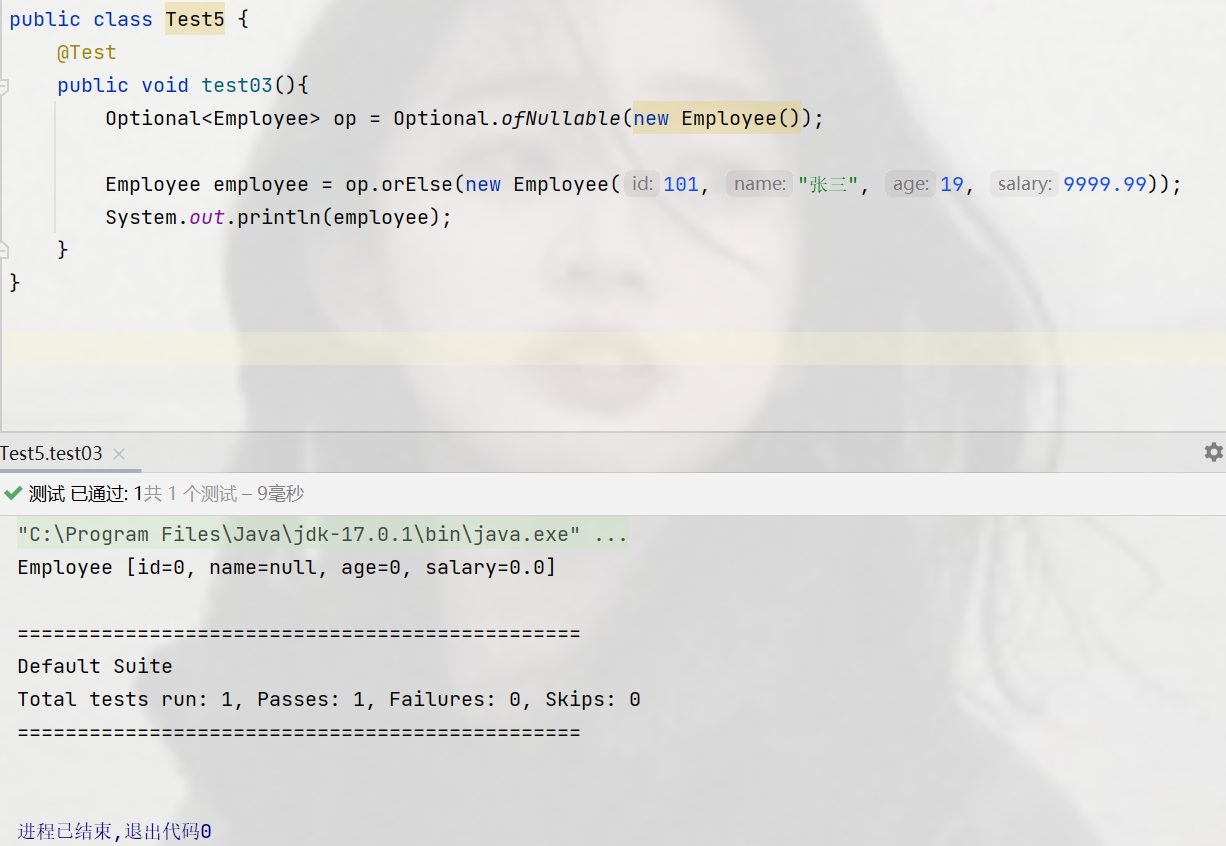Click the 进程已结束 exit code line
The image size is (1226, 846).
pyautogui.click(x=114, y=831)
